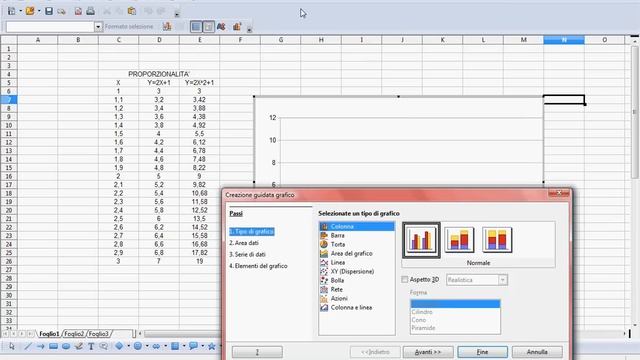Expand the chart formatting toolbar overflow arrow
Viewport: 640px width, 360px height.
[249, 29]
